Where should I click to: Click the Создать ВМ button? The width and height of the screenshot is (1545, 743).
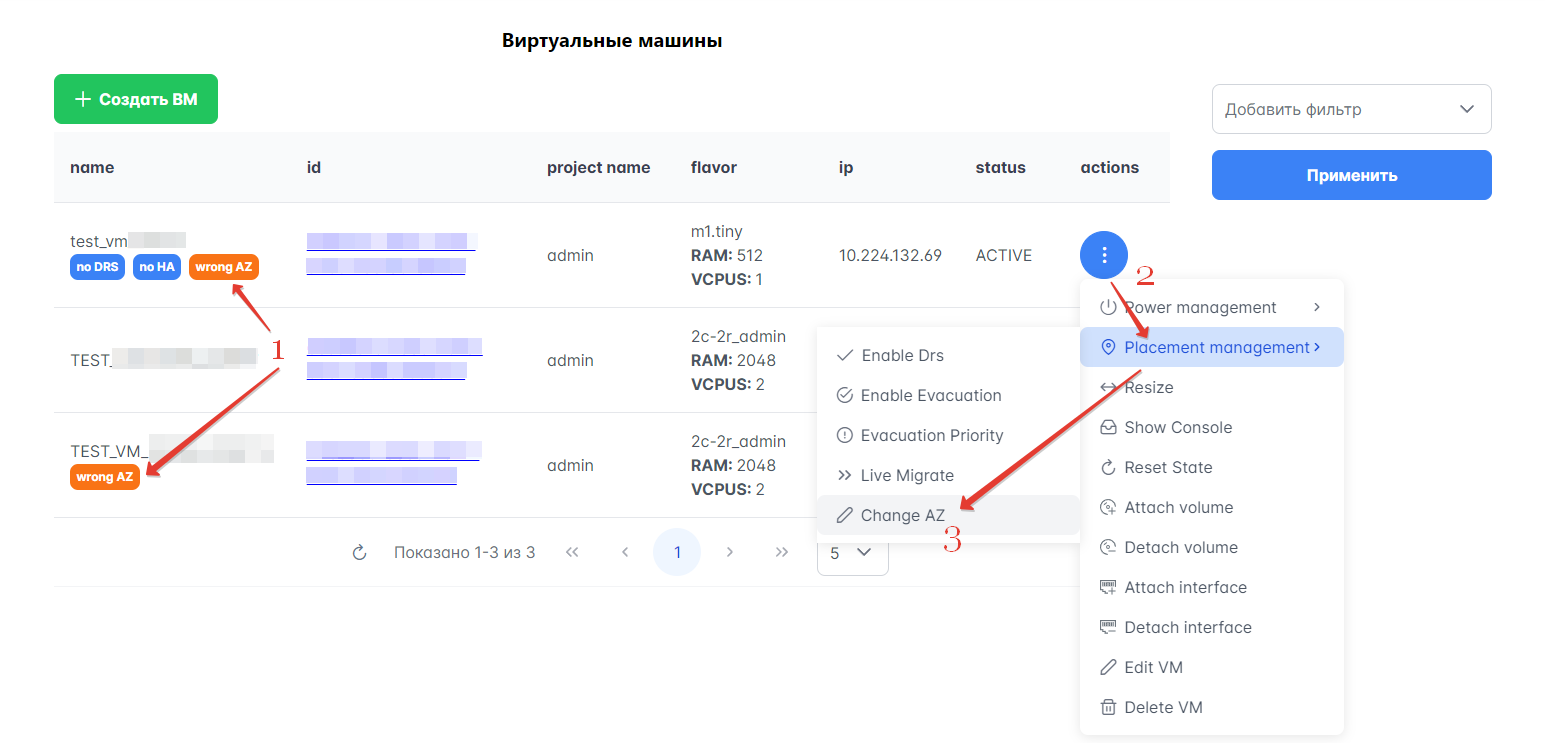[x=136, y=99]
